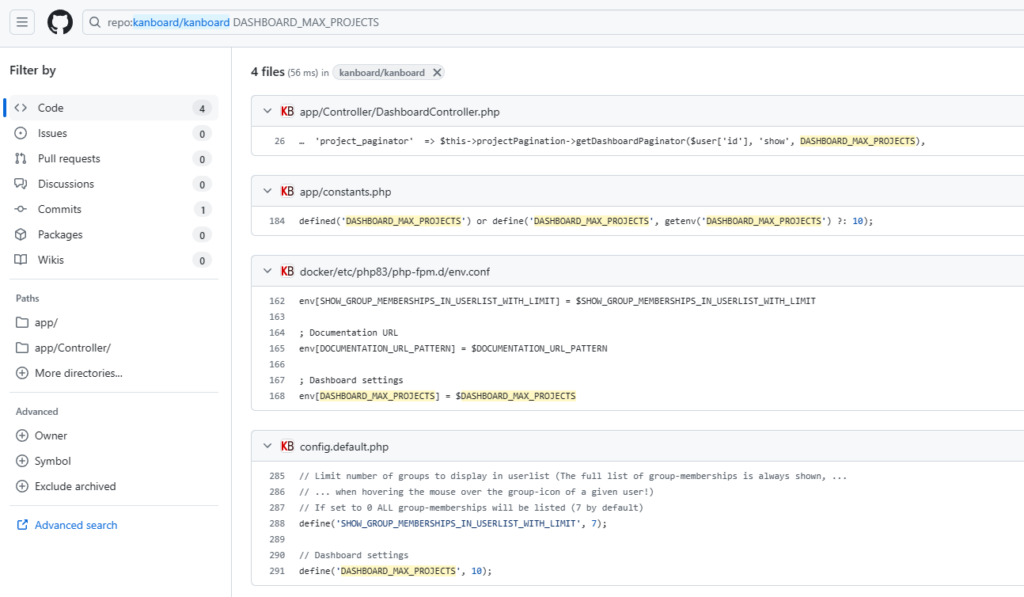The height and width of the screenshot is (597, 1024).
Task: Click the plus icon for More directories
Action: (x=22, y=374)
